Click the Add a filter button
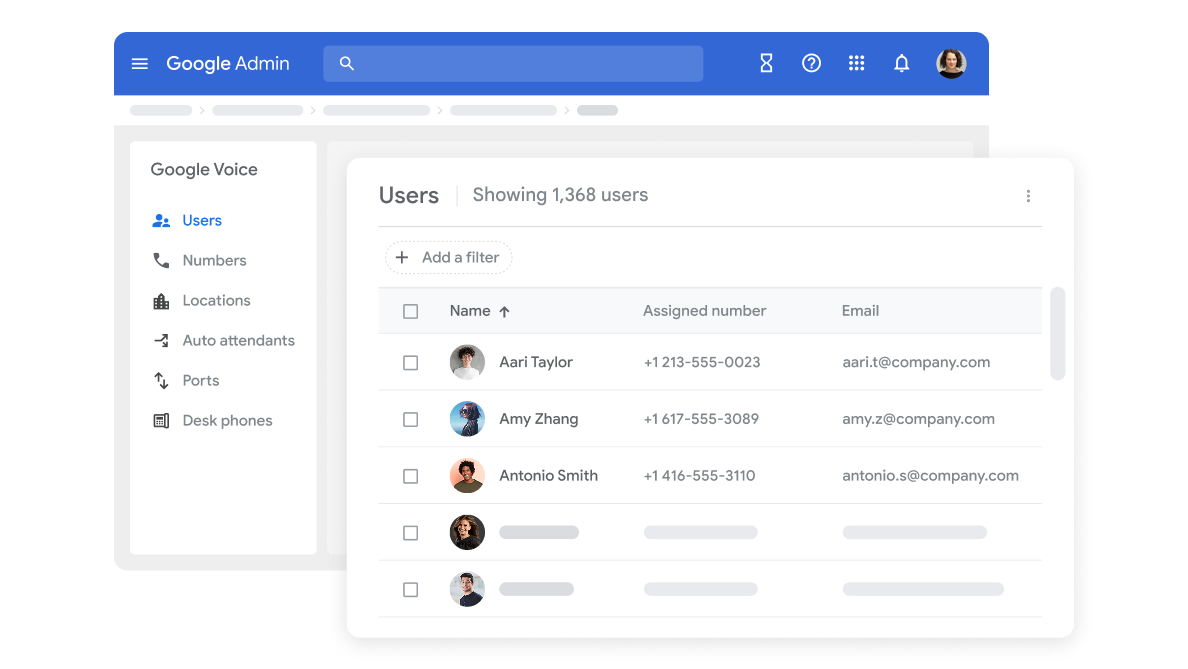 448,258
